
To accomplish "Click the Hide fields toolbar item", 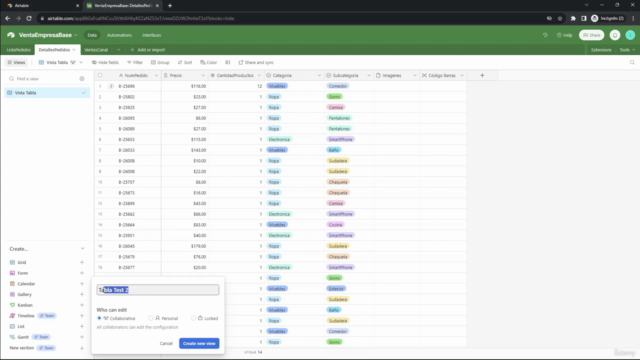I will (x=105, y=62).
